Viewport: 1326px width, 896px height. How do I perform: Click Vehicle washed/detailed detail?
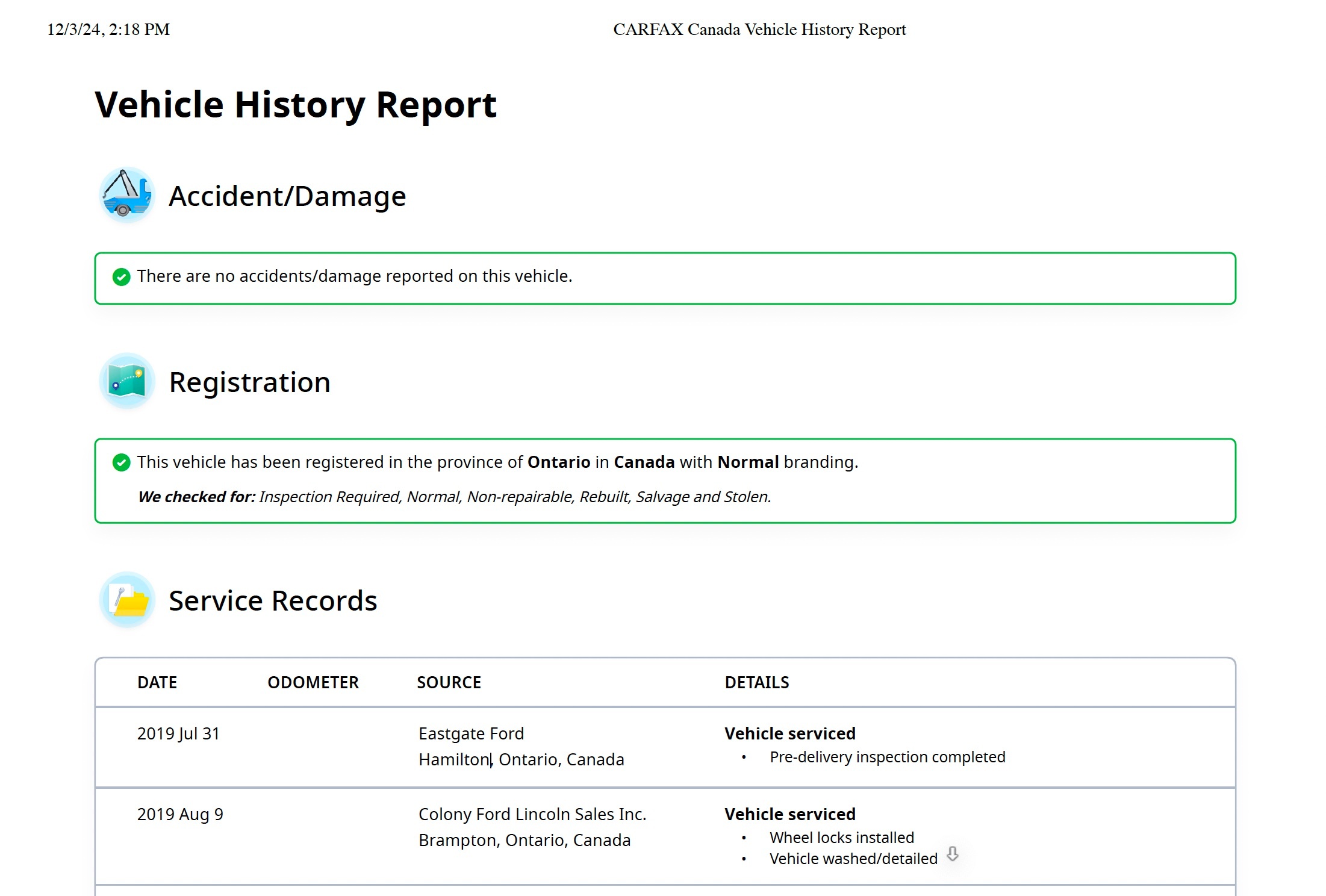854,859
